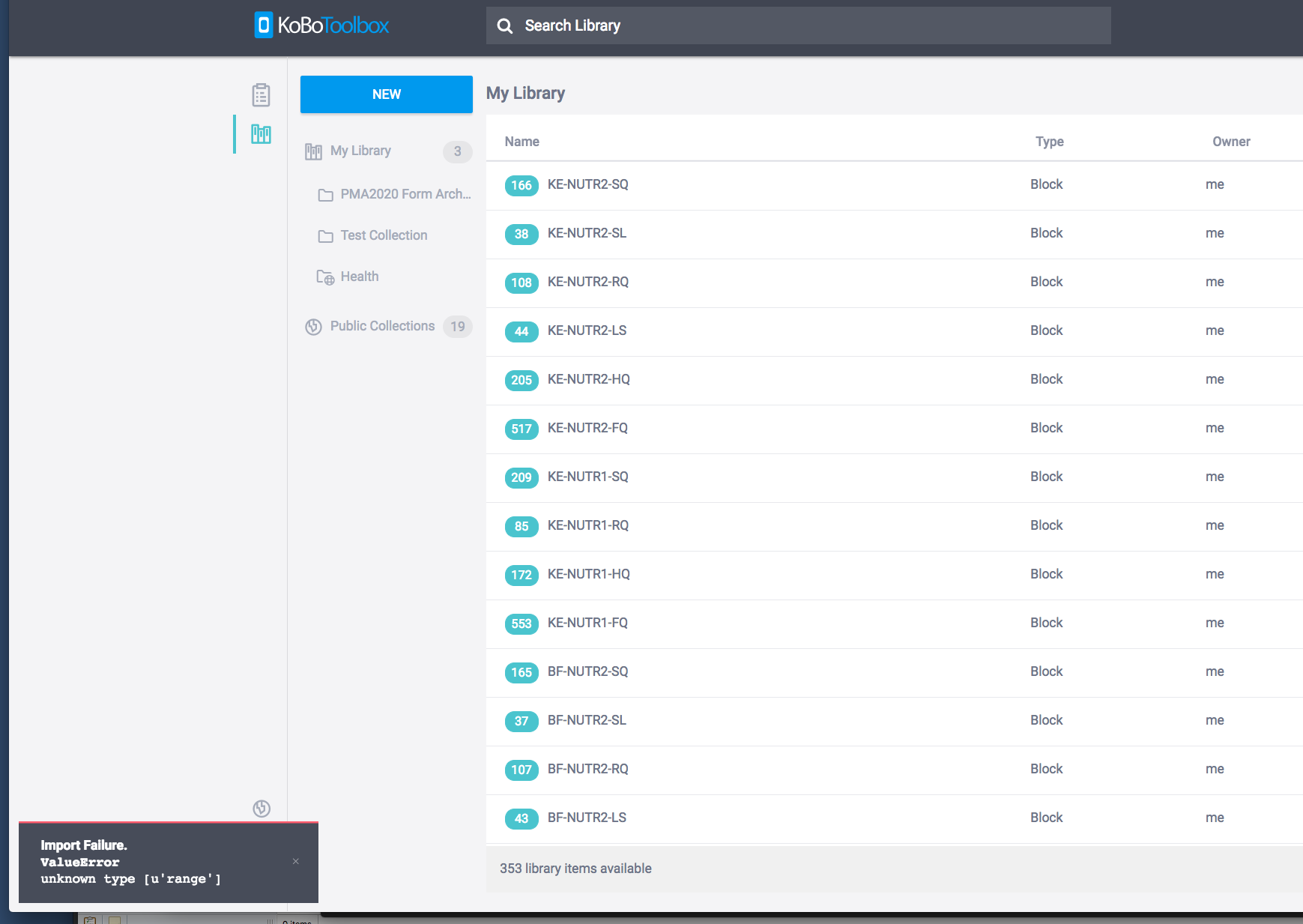Click the globe icon beside Public Collections

[x=313, y=327]
